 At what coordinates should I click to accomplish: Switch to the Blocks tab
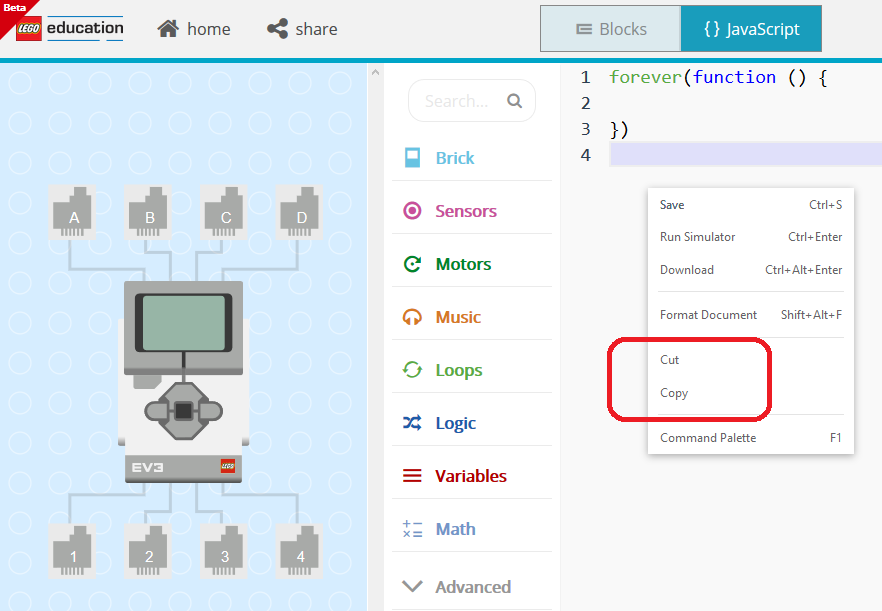coord(610,29)
